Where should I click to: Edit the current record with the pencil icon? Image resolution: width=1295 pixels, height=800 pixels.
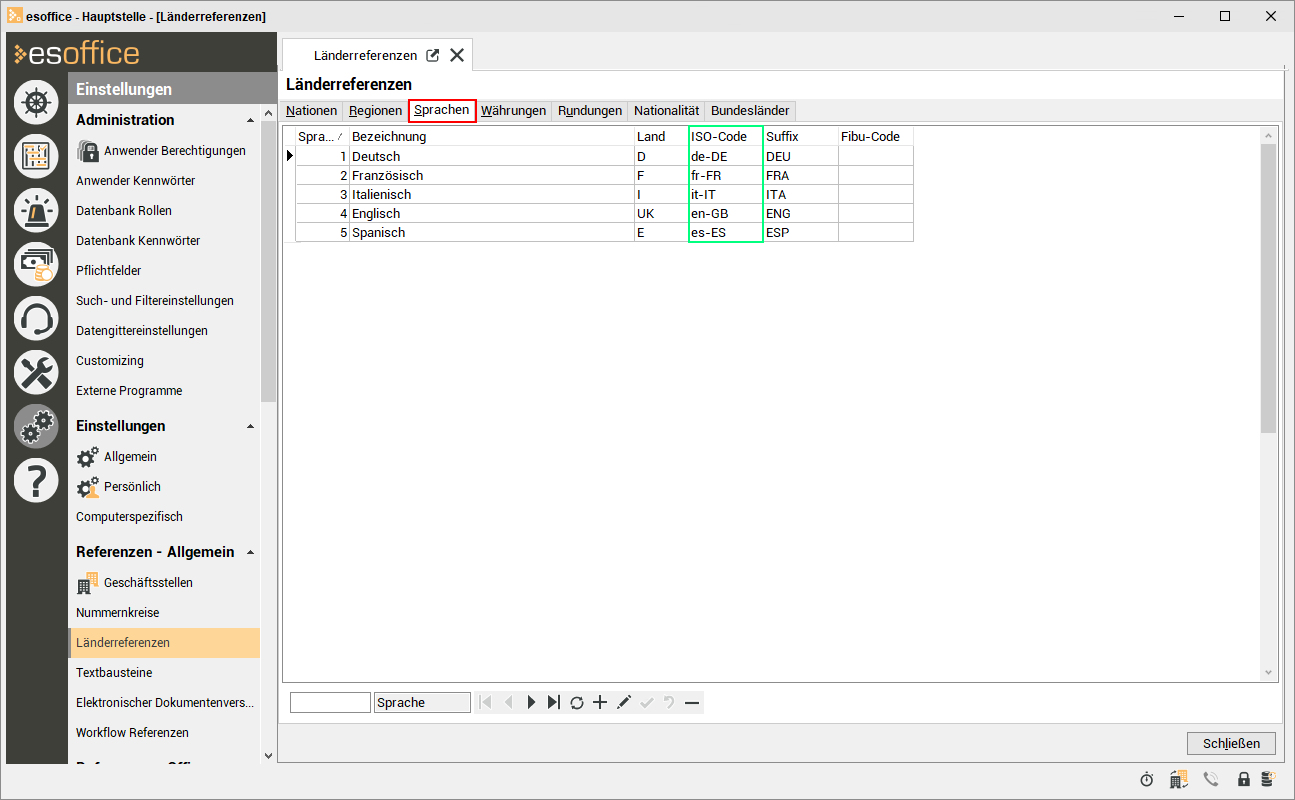click(x=624, y=703)
